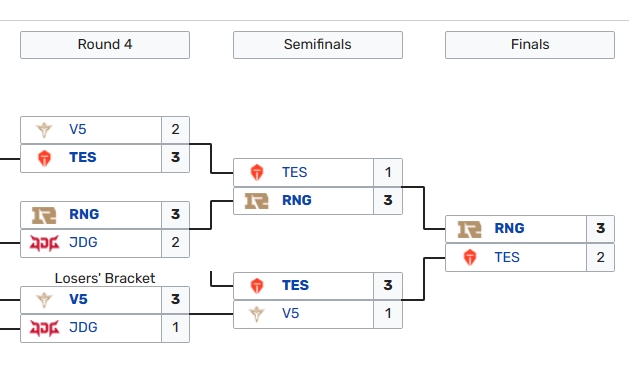Click score 3 beside RNG in Finals
Image resolution: width=629 pixels, height=381 pixels.
click(601, 229)
